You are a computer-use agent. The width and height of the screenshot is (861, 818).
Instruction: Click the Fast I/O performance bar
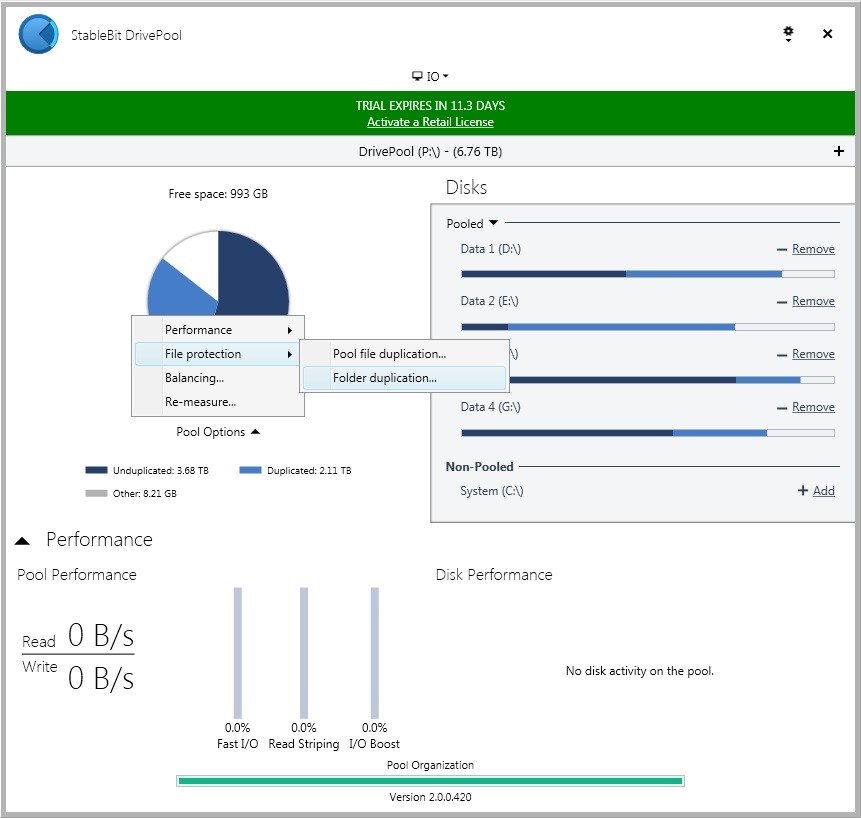click(x=237, y=653)
